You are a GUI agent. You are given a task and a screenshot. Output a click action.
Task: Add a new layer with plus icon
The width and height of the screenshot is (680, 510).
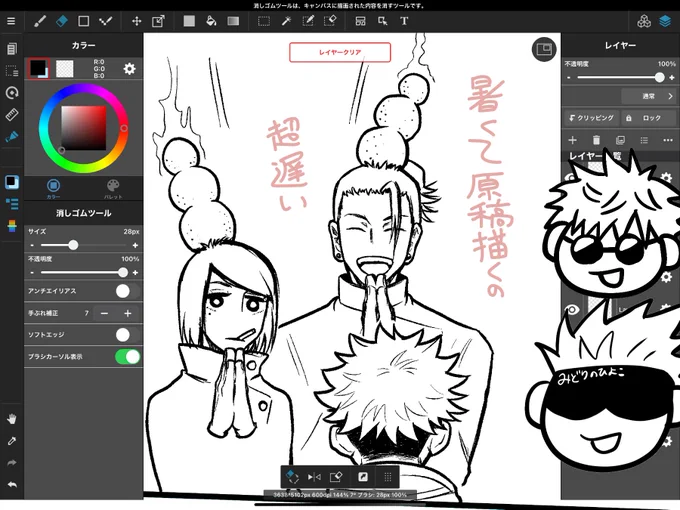click(572, 140)
